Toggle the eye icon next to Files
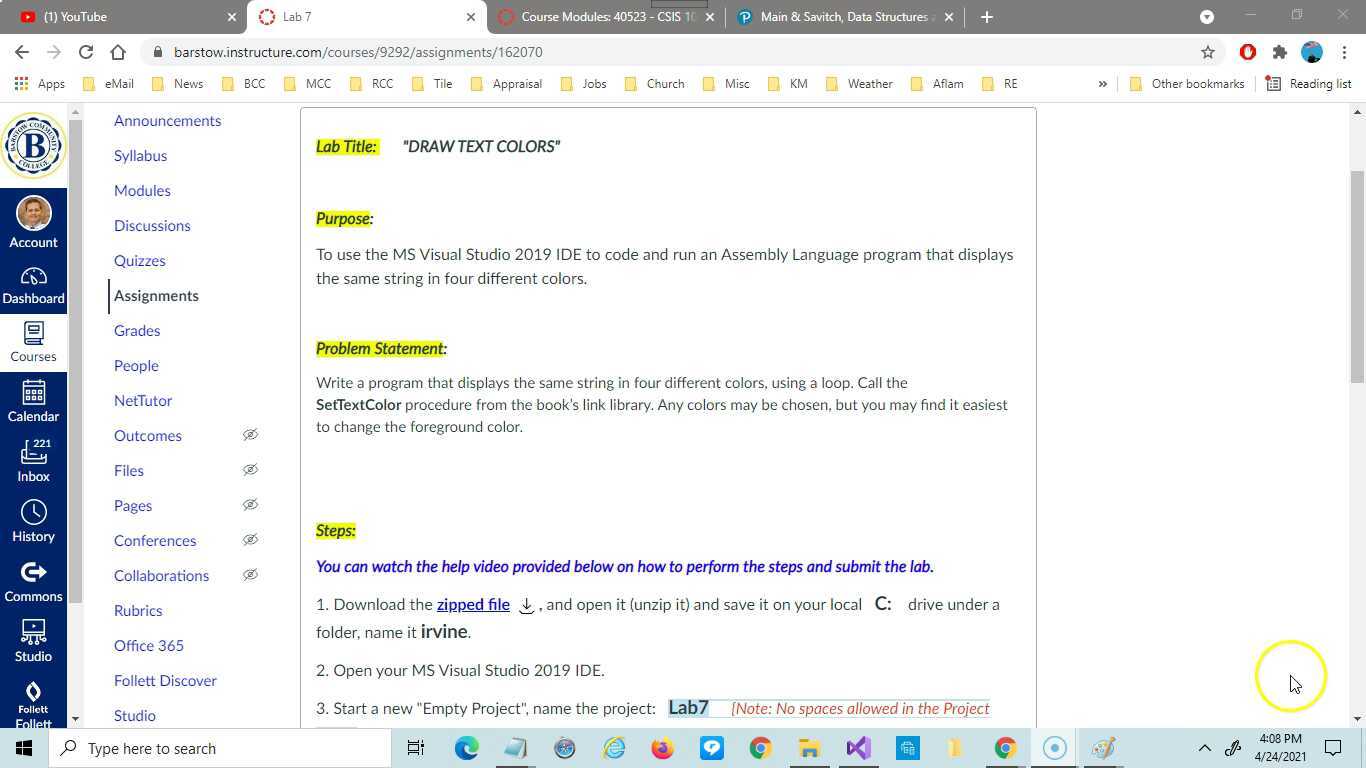The width and height of the screenshot is (1366, 768). pos(250,470)
